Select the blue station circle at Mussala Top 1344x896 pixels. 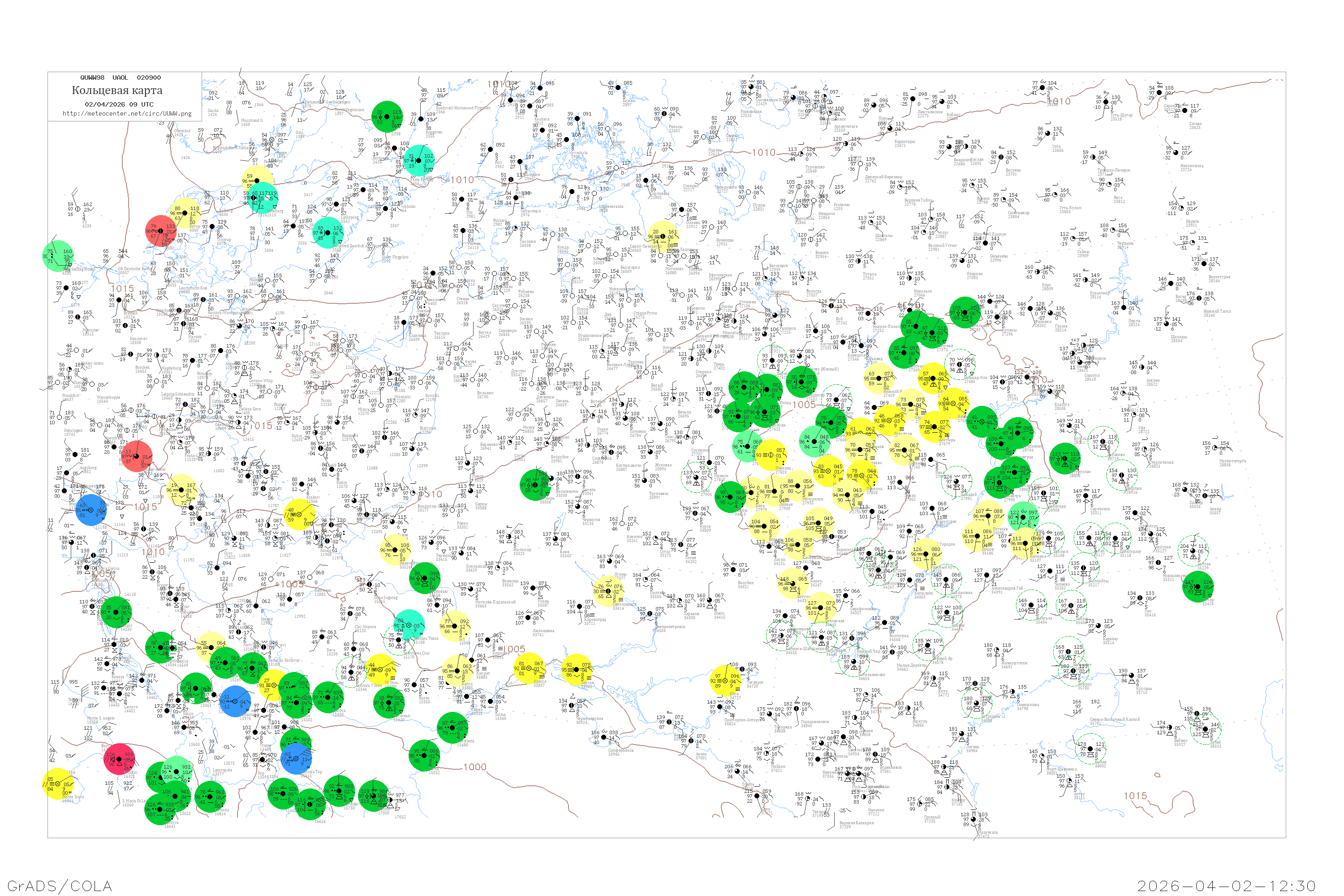(x=296, y=759)
